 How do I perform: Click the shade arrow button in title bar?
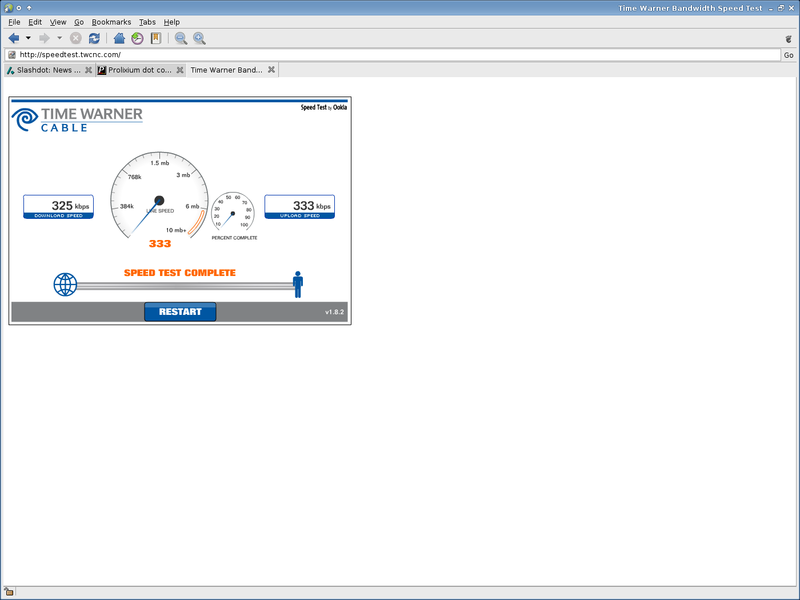click(x=29, y=8)
